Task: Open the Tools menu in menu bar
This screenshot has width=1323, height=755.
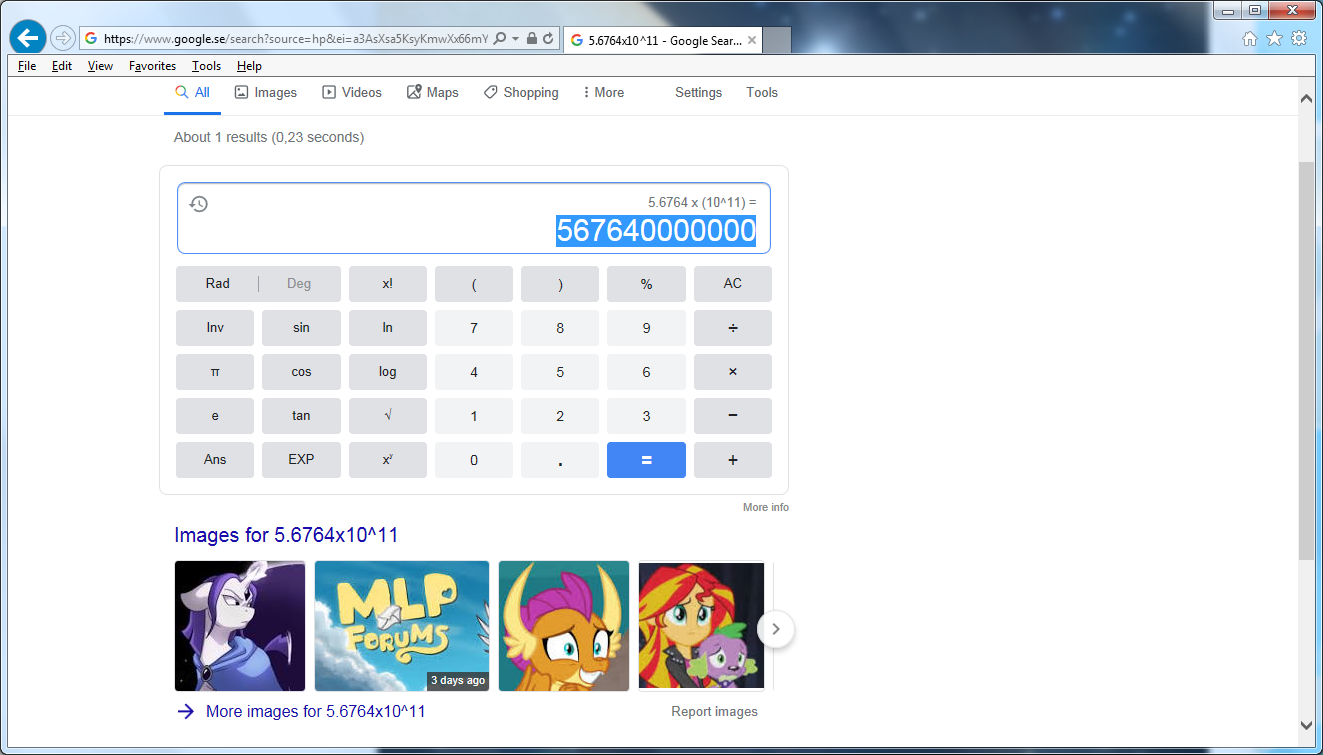Action: click(206, 66)
